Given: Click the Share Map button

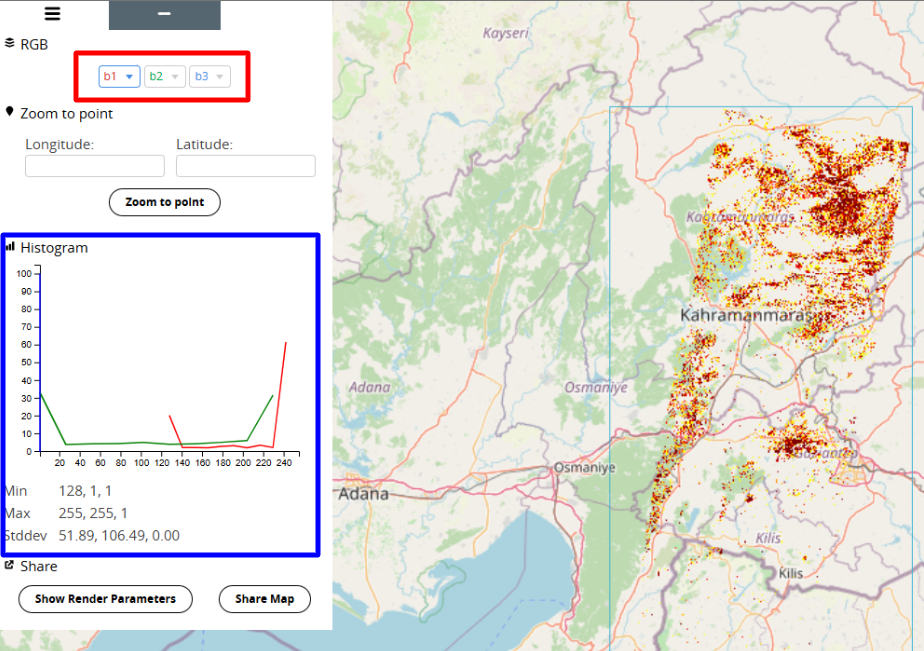Looking at the screenshot, I should click(x=265, y=599).
